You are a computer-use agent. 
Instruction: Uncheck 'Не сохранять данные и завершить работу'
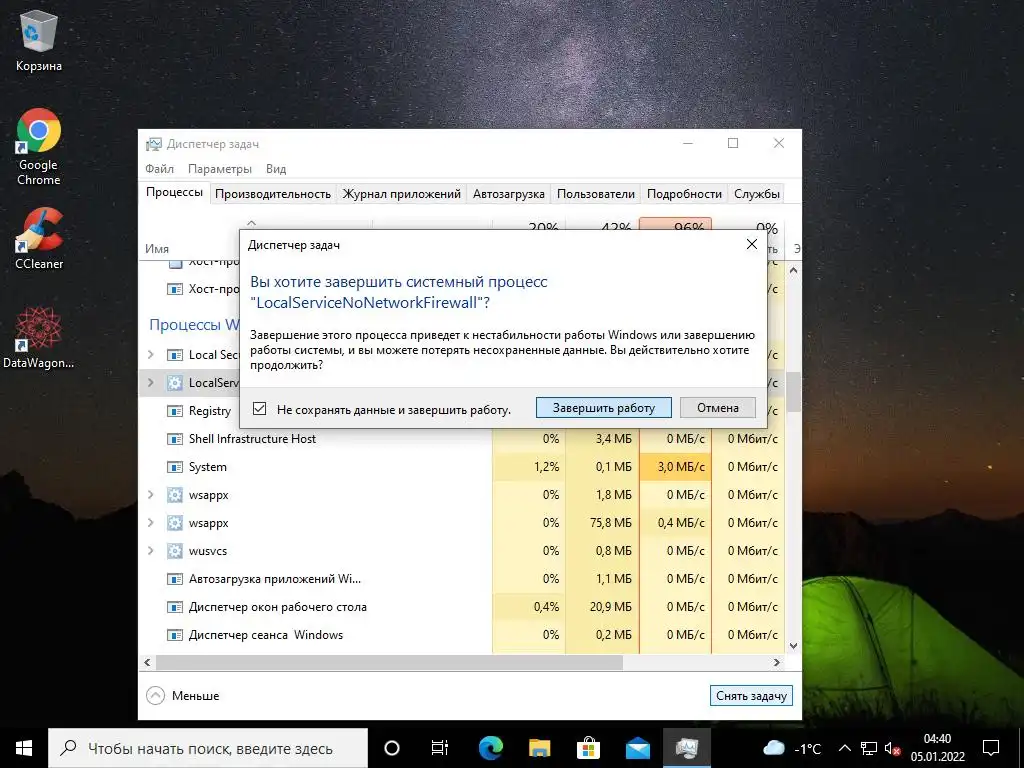click(x=259, y=409)
